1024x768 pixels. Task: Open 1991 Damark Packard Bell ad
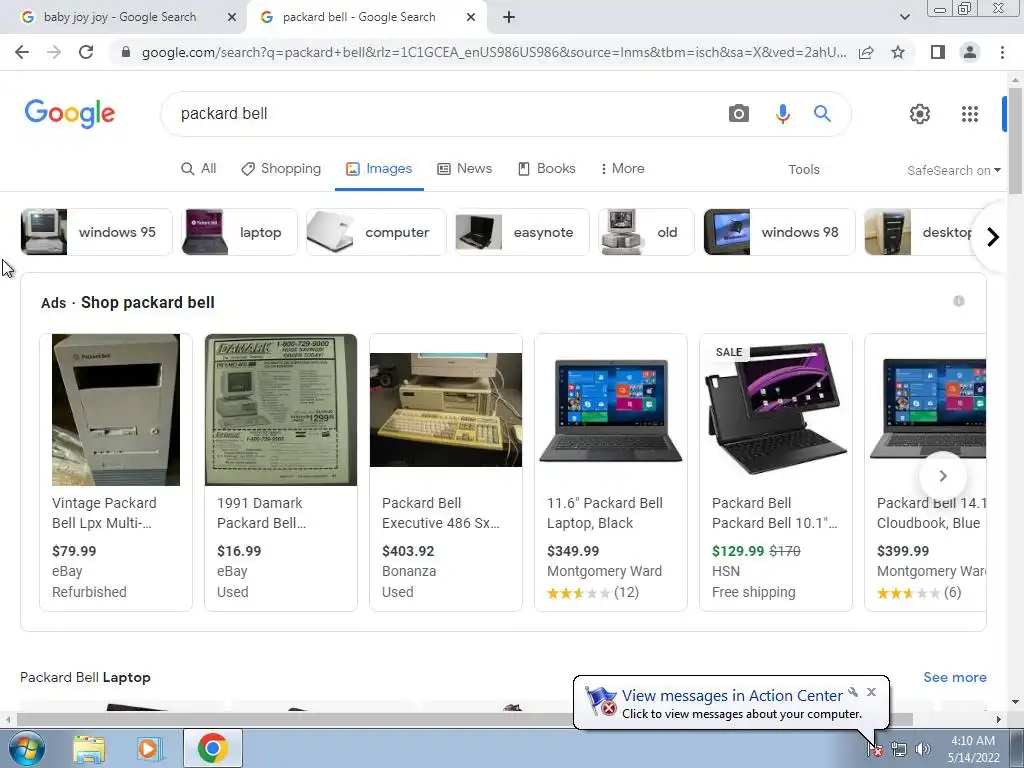point(281,472)
